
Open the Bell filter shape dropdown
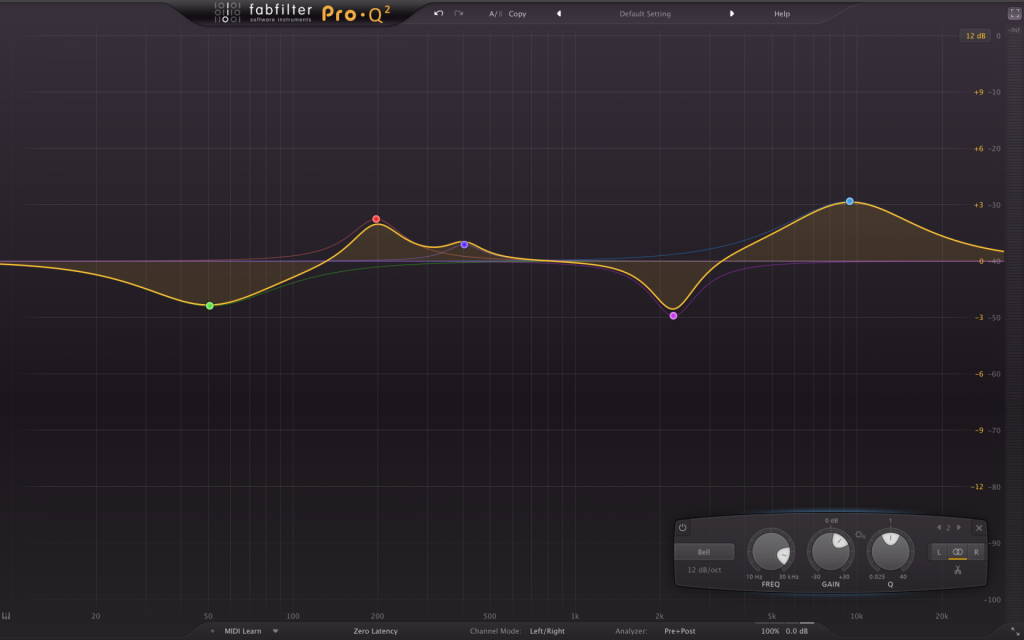click(704, 552)
